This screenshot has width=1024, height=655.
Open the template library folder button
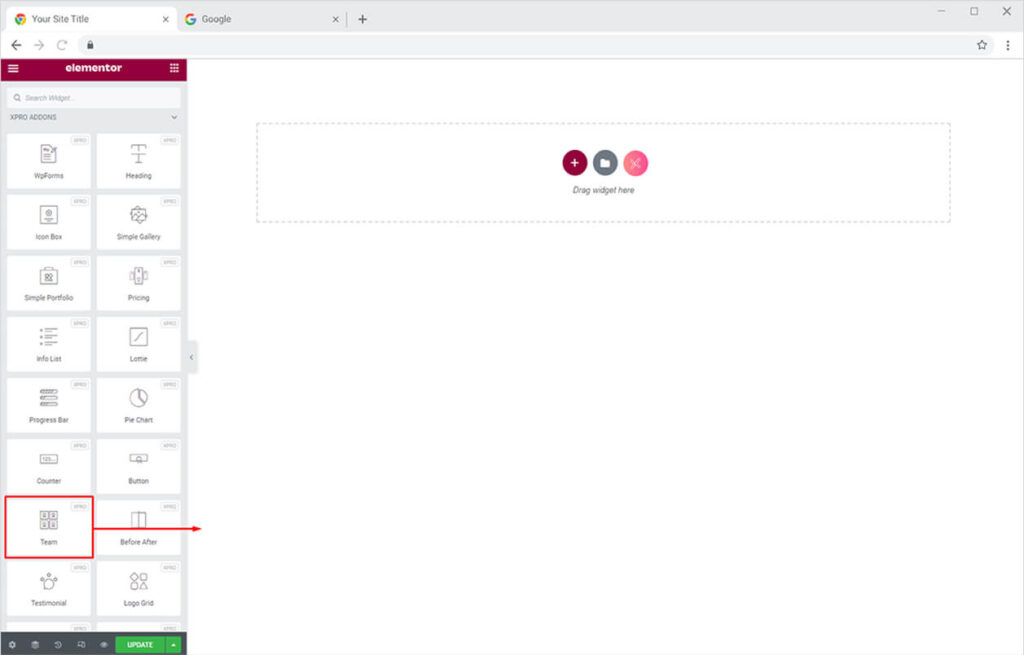pos(605,163)
